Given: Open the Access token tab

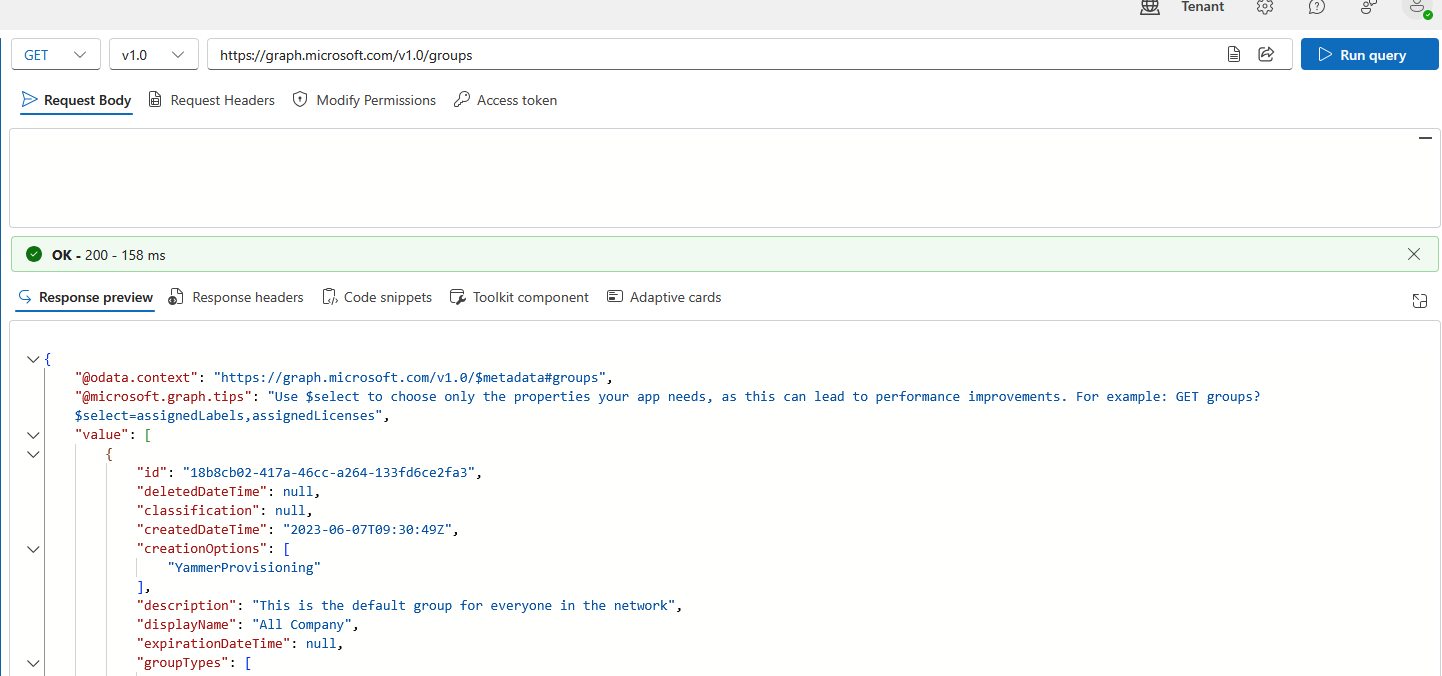Looking at the screenshot, I should 505,100.
